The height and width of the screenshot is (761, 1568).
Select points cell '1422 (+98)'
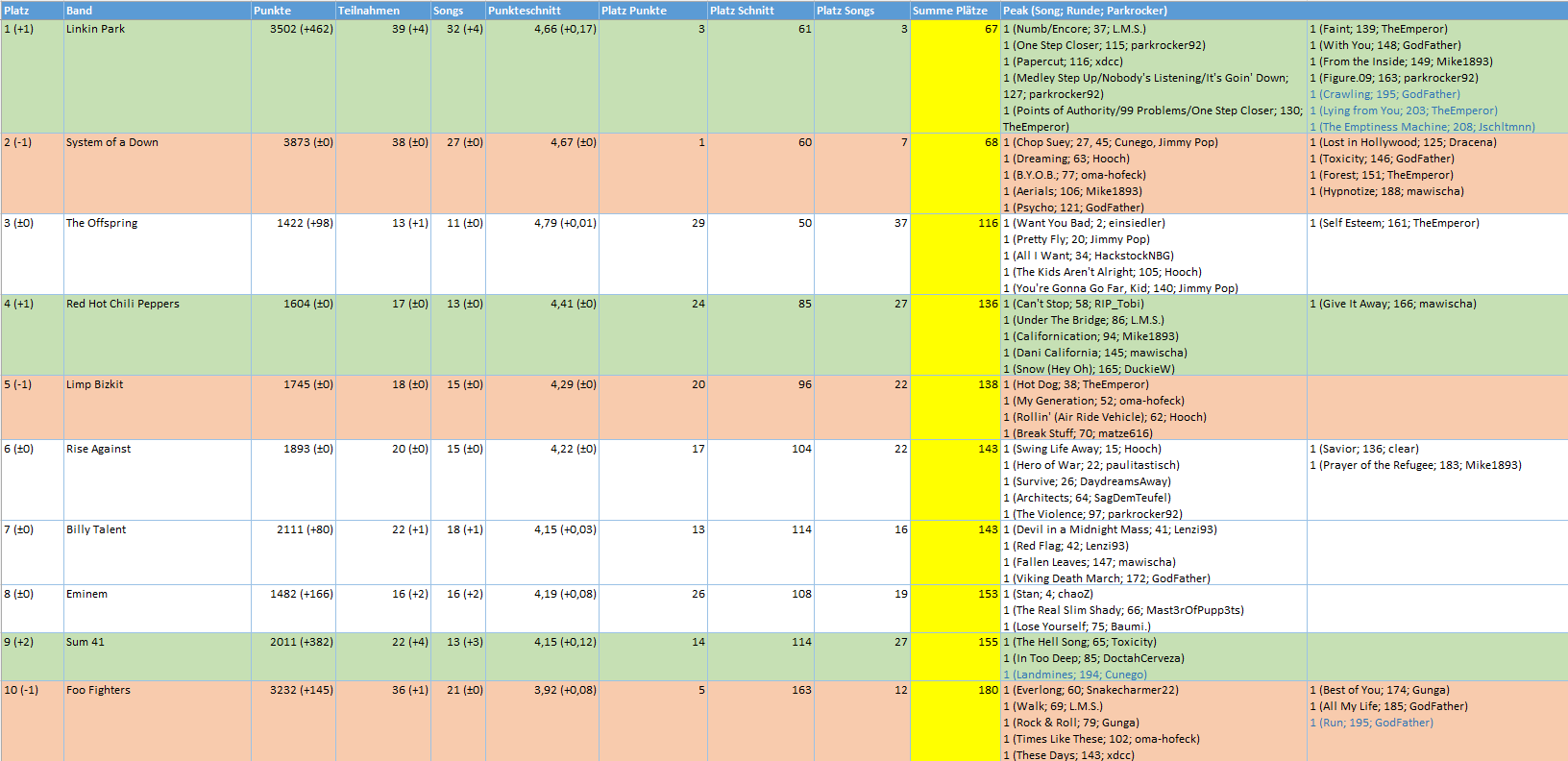coord(293,255)
